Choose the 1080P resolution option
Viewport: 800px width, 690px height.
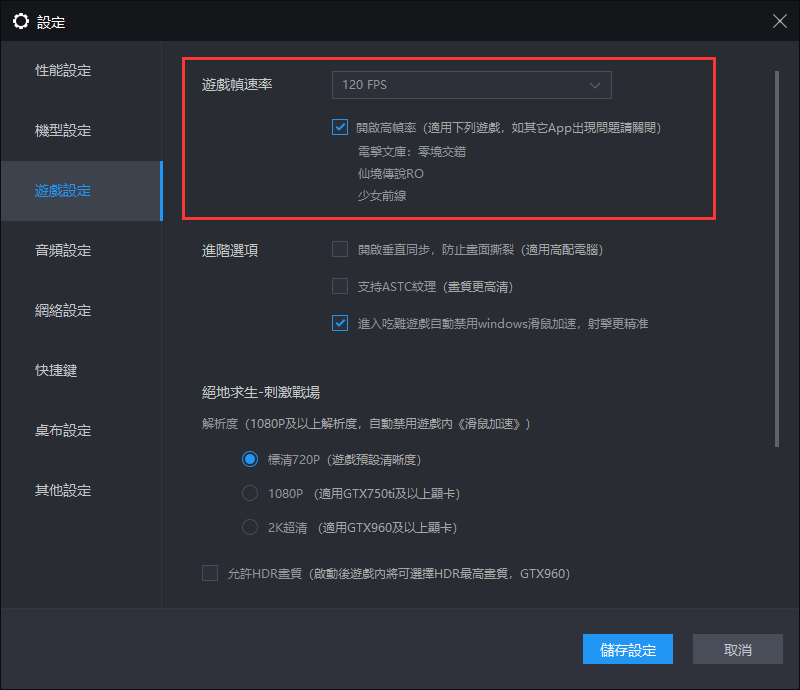250,493
